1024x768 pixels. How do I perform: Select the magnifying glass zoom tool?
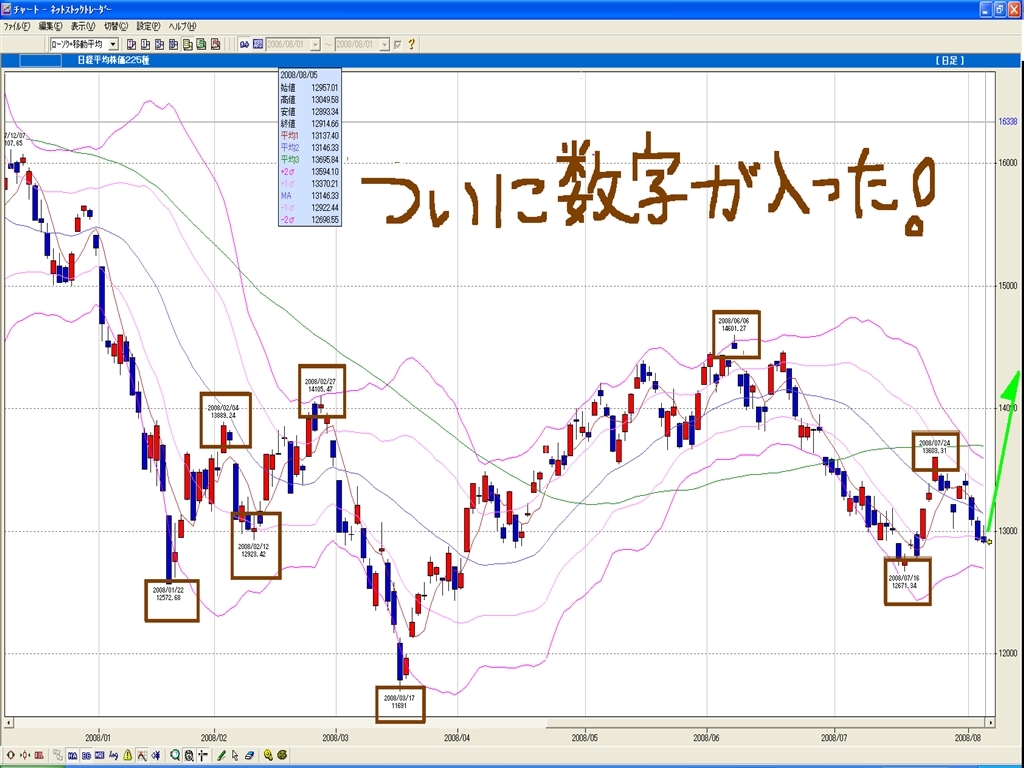(x=175, y=756)
